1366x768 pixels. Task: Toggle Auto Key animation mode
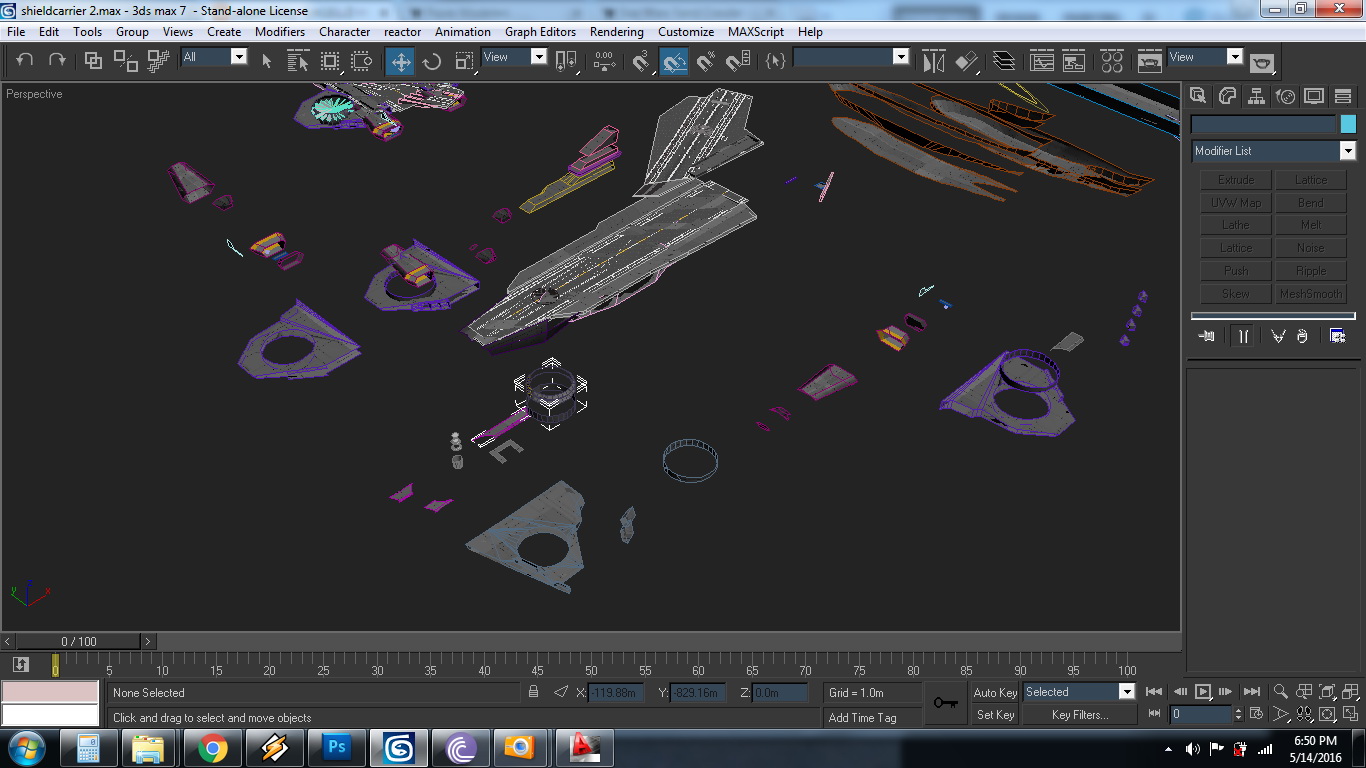[x=995, y=692]
